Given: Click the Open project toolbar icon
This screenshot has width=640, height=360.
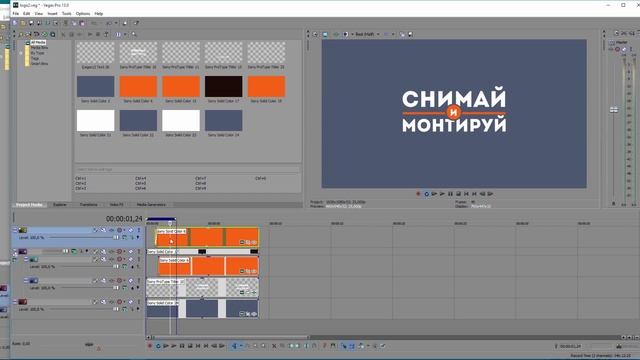Looking at the screenshot, I should coord(23,23).
